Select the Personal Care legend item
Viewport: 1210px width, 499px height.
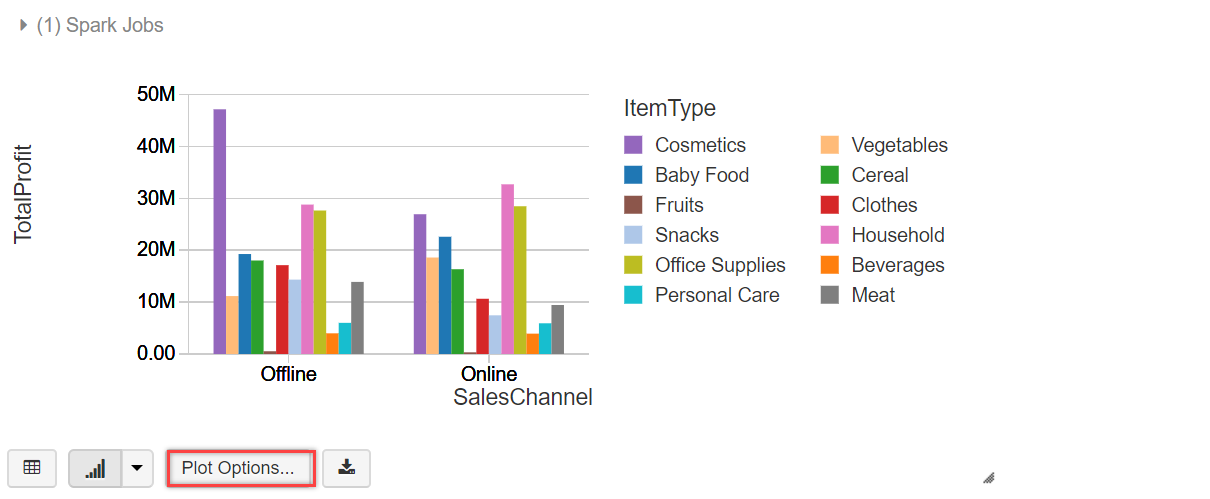716,295
